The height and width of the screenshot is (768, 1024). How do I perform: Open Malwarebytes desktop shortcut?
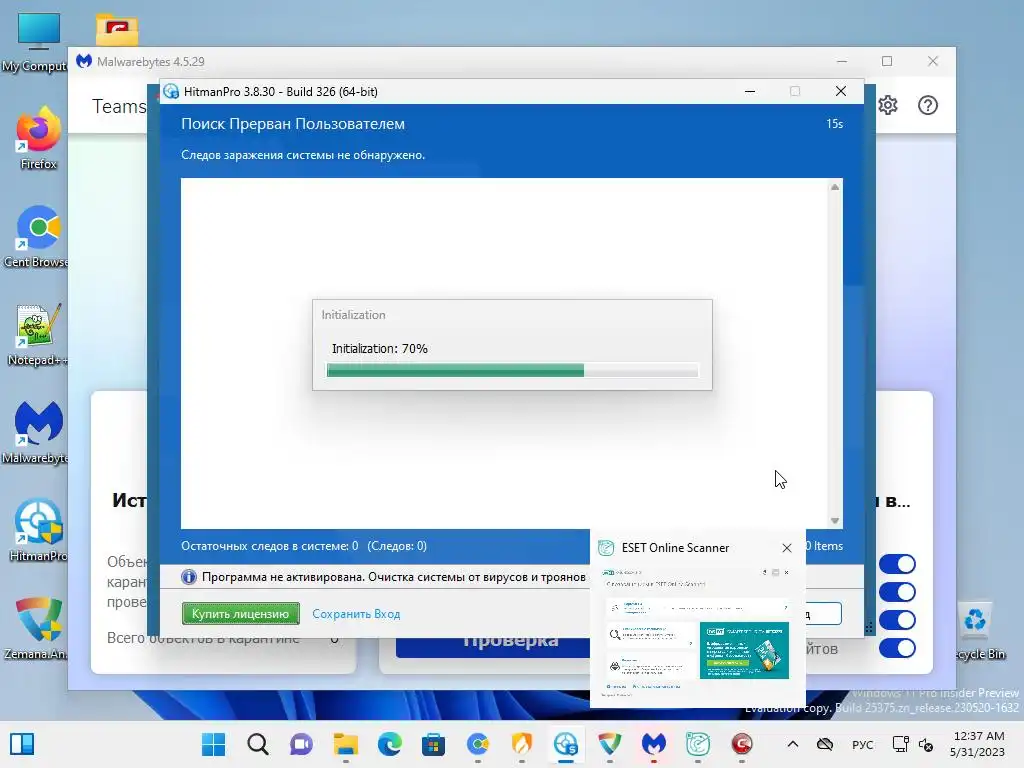pyautogui.click(x=38, y=432)
